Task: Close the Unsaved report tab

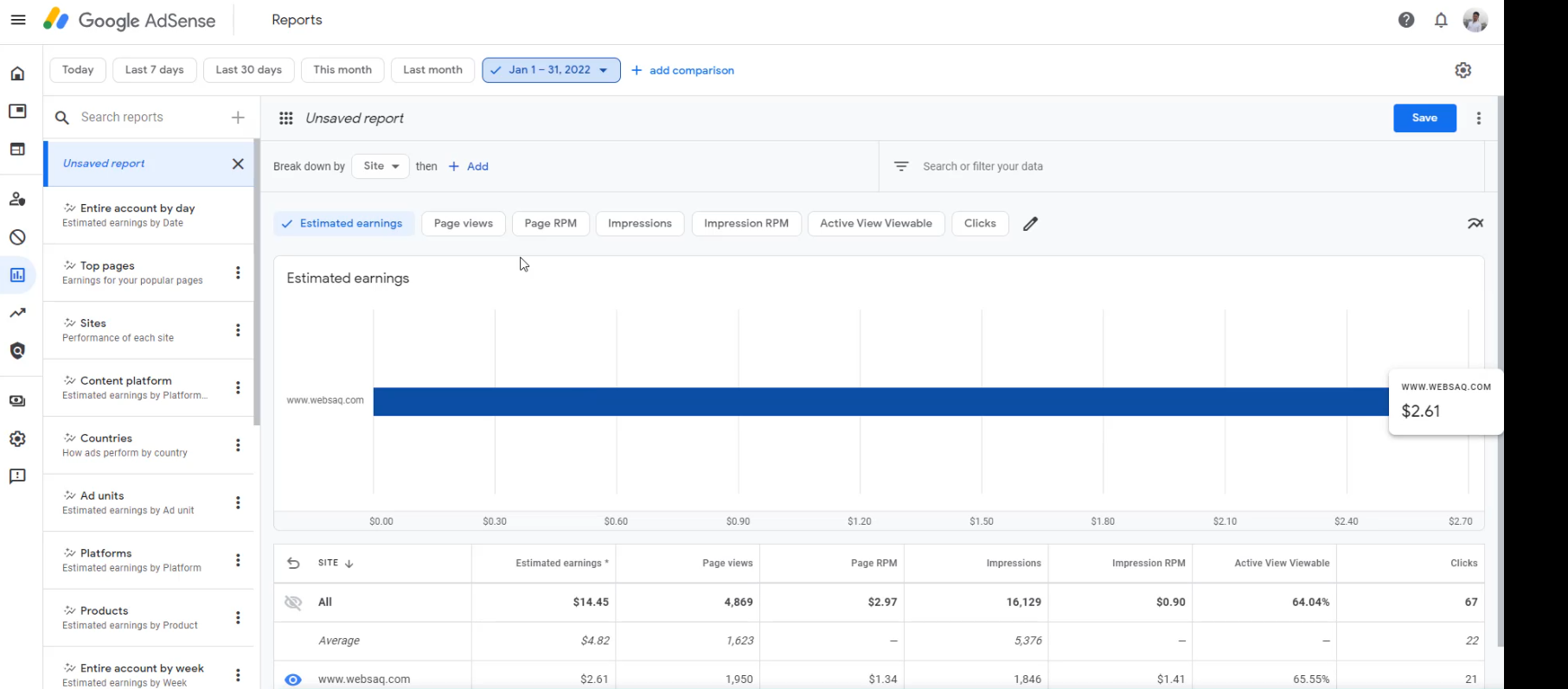Action: (238, 164)
